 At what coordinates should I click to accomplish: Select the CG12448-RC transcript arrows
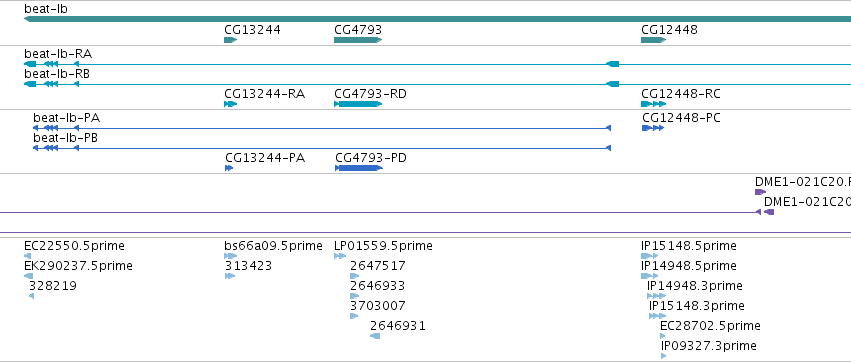tap(653, 104)
